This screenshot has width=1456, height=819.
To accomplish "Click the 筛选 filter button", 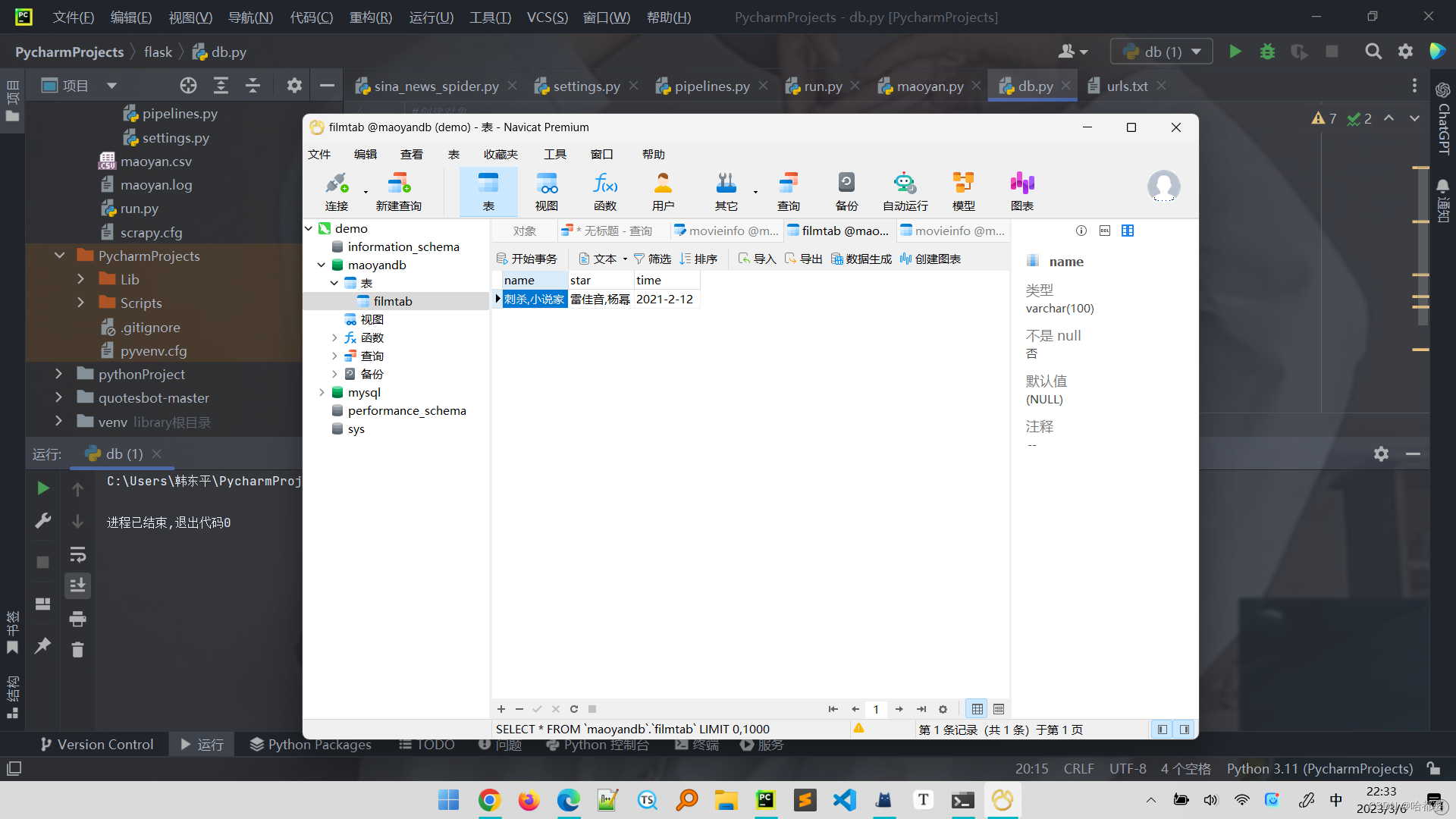I will point(652,259).
